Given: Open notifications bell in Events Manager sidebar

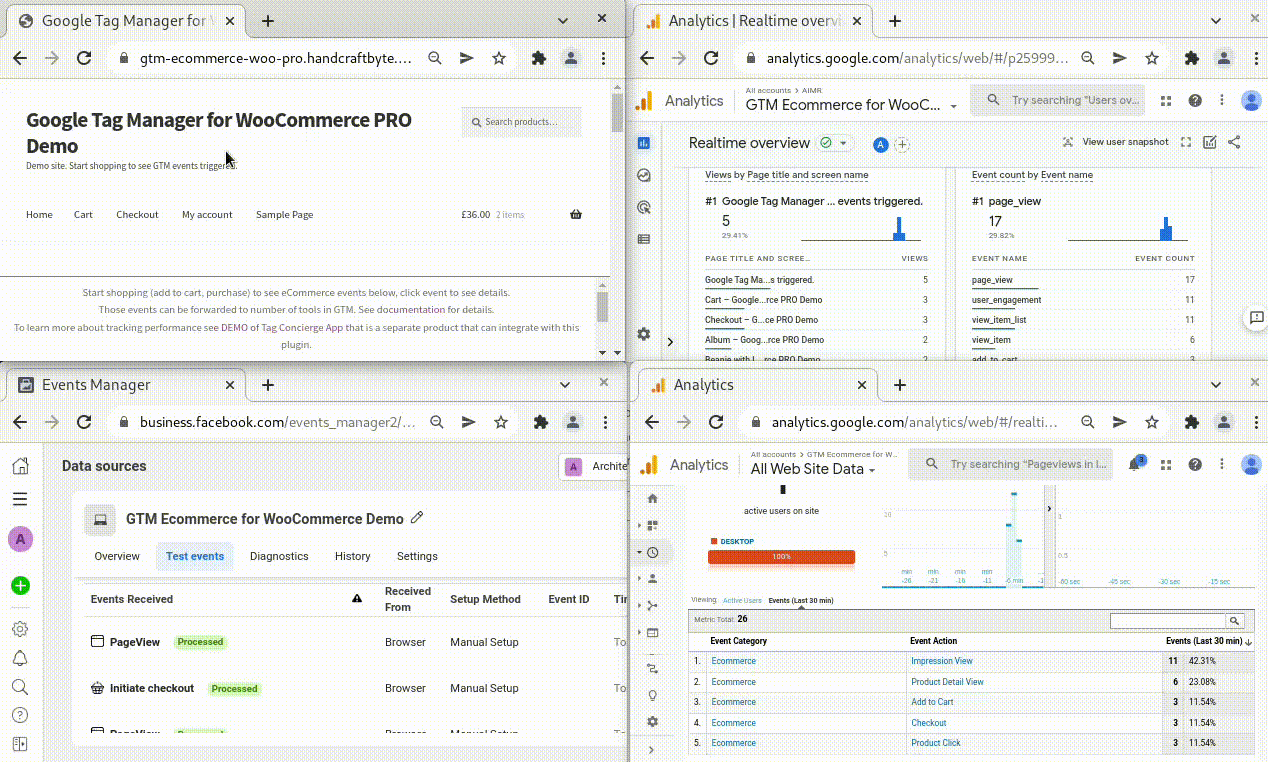Looking at the screenshot, I should click(x=20, y=658).
